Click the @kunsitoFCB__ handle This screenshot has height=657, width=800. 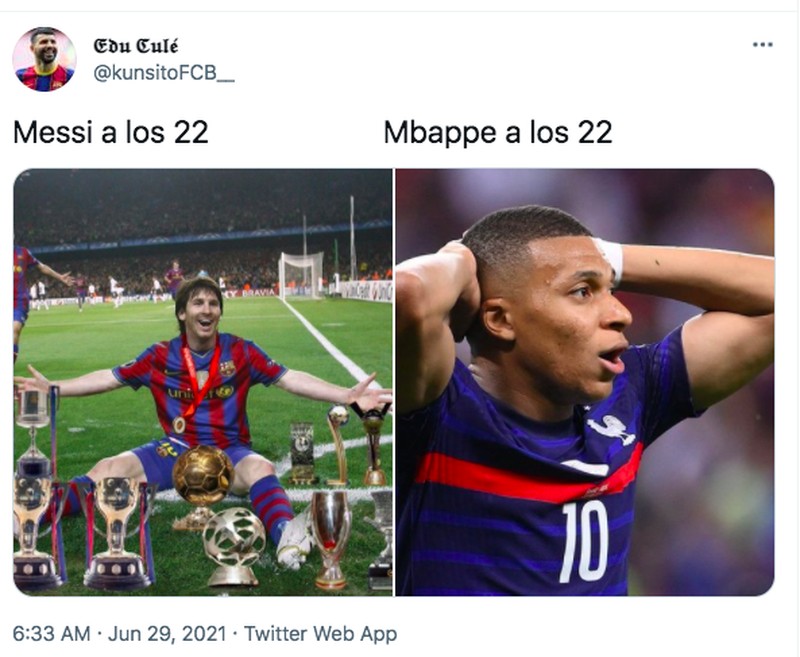164,73
